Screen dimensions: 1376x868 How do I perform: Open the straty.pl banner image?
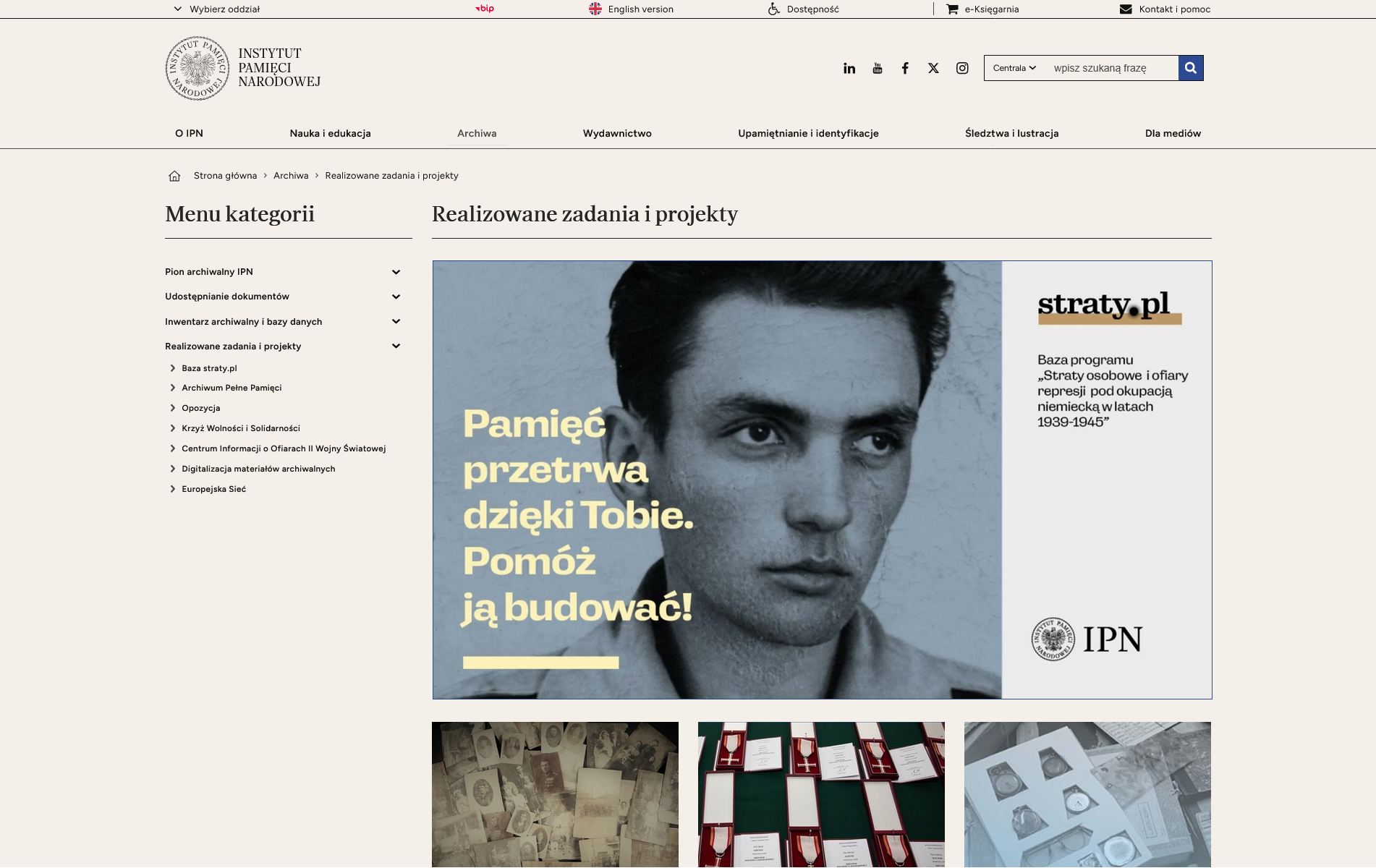click(x=822, y=480)
